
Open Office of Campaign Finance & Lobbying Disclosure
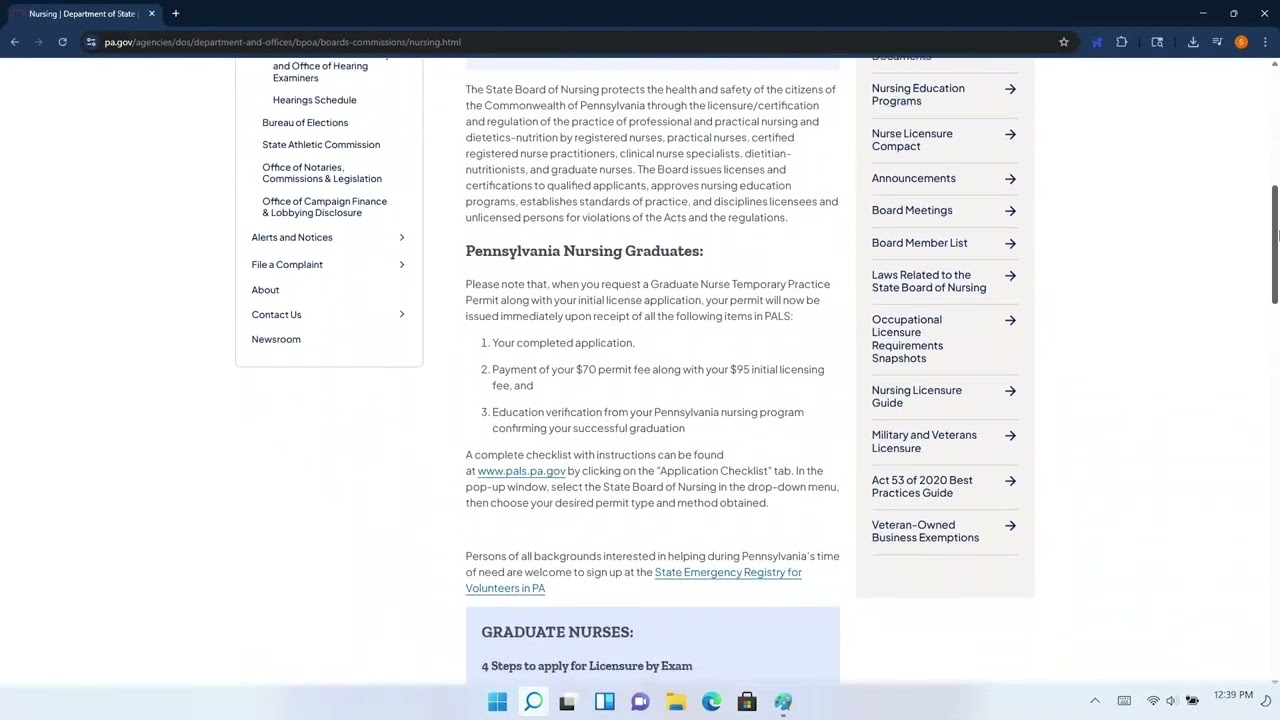pyautogui.click(x=324, y=207)
